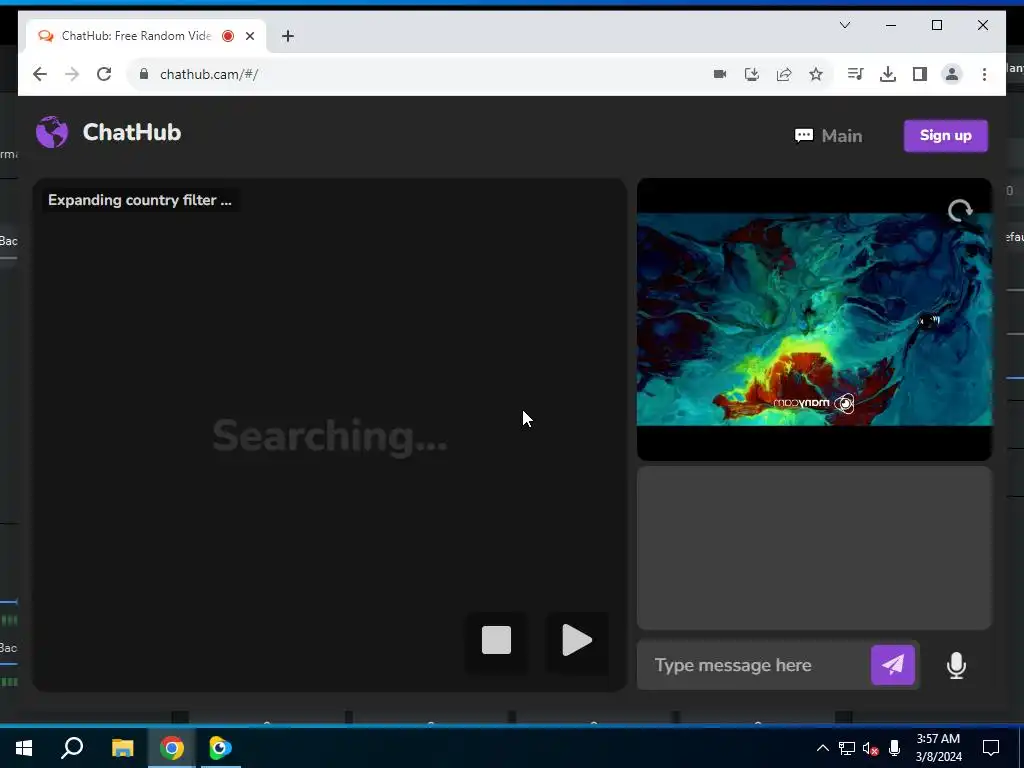Switch camera using the rotate icon on preview
Screen dimensions: 1024x768
pyautogui.click(x=960, y=210)
